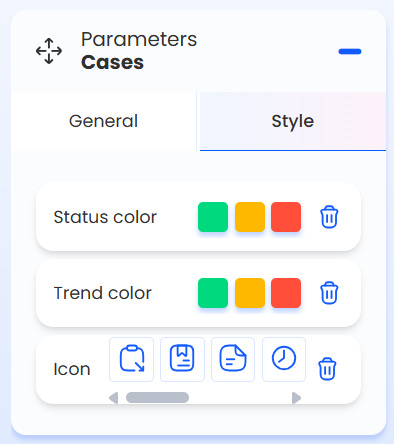Delete the Trend color row with its trash icon
This screenshot has height=444, width=394.
pyautogui.click(x=329, y=293)
